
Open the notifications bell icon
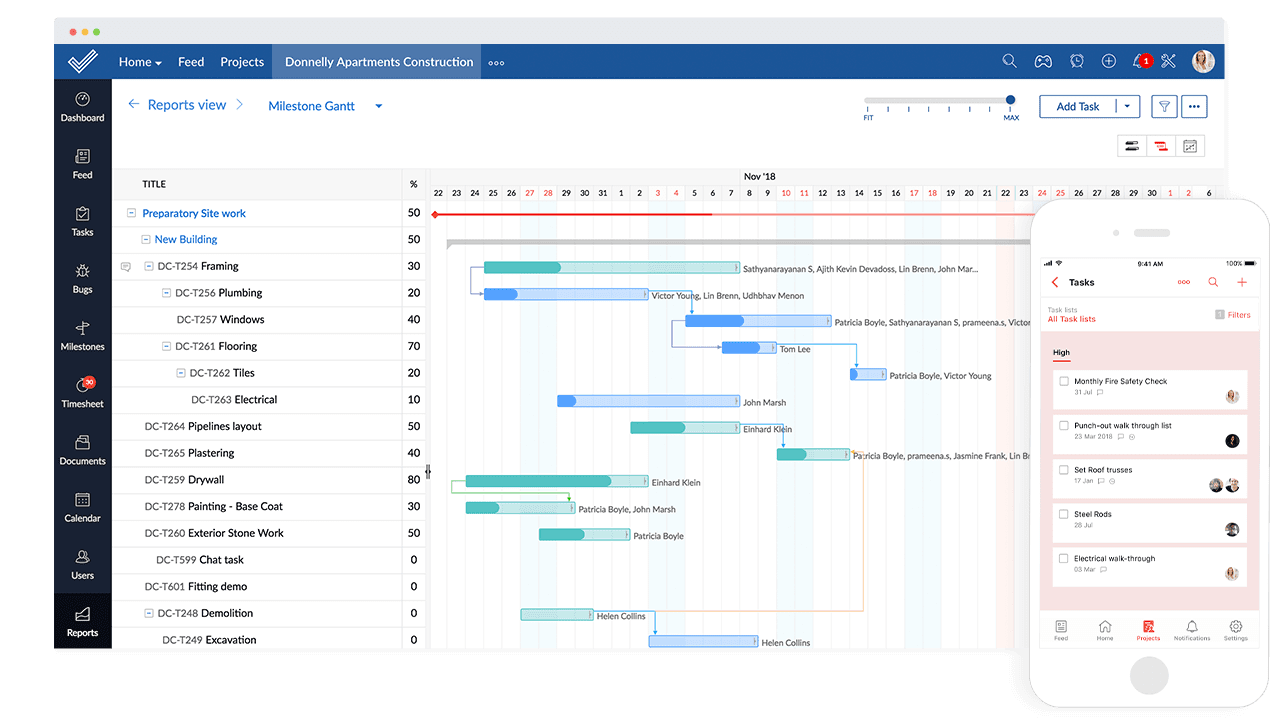pos(1138,62)
